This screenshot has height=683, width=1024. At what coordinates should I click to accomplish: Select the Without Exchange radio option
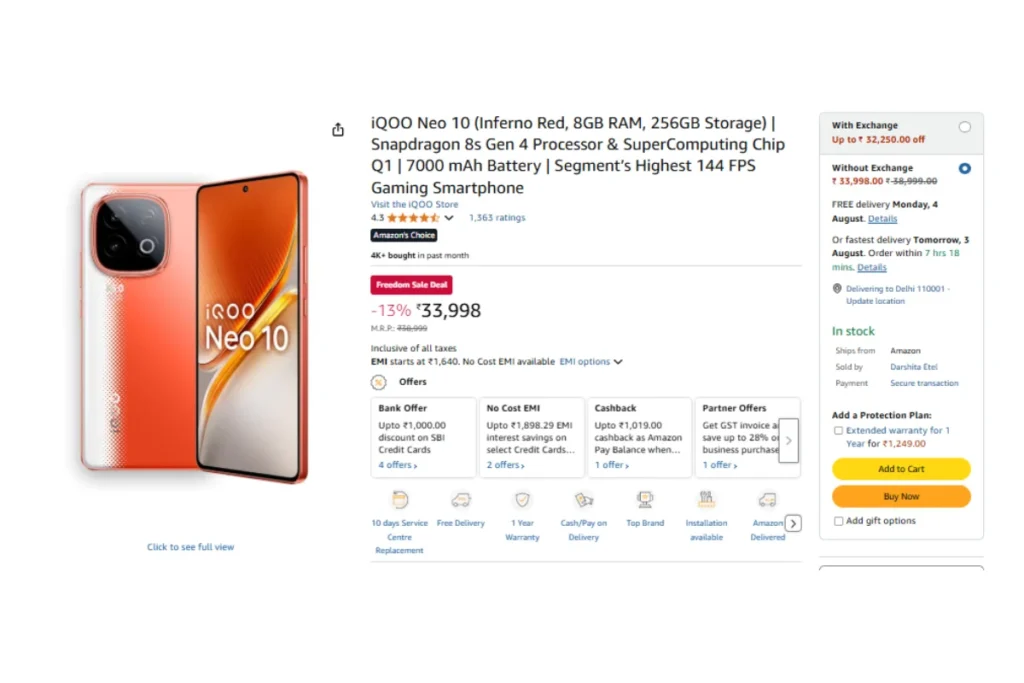964,169
